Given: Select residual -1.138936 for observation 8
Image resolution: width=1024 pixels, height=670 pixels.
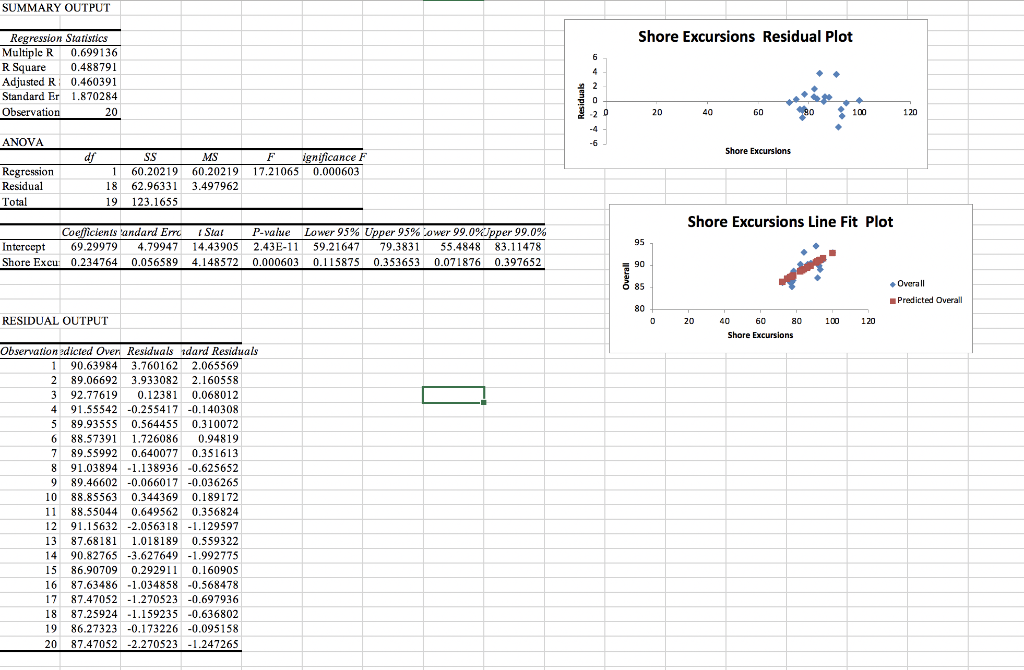Looking at the screenshot, I should pos(153,468).
